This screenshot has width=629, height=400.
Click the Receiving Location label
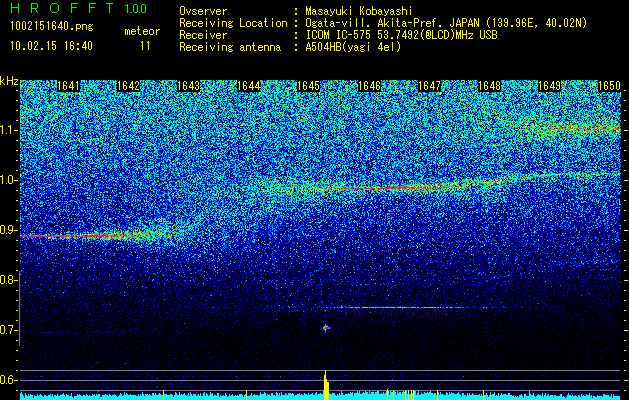(x=233, y=23)
